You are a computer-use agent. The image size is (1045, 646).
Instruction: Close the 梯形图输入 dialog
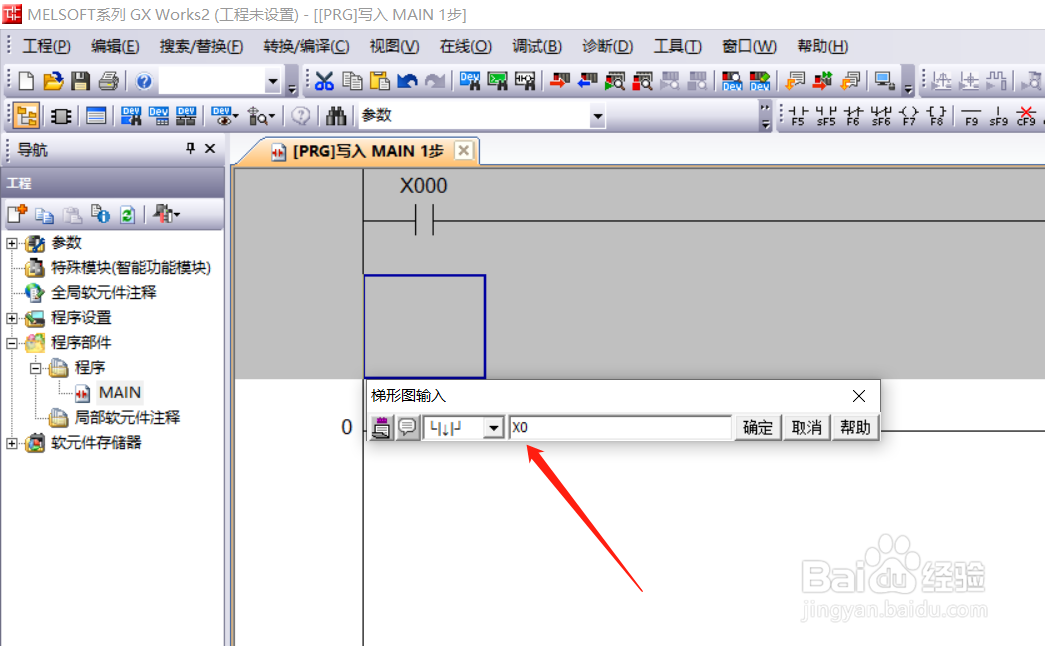[858, 396]
